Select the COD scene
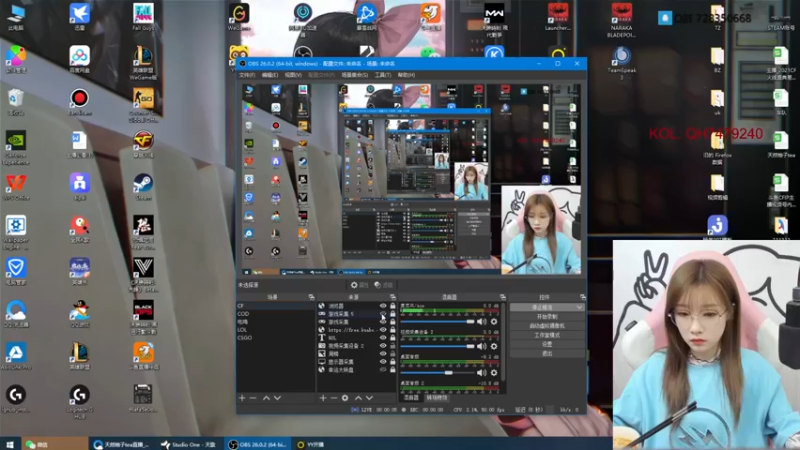Viewport: 800px width, 450px height. click(276, 314)
